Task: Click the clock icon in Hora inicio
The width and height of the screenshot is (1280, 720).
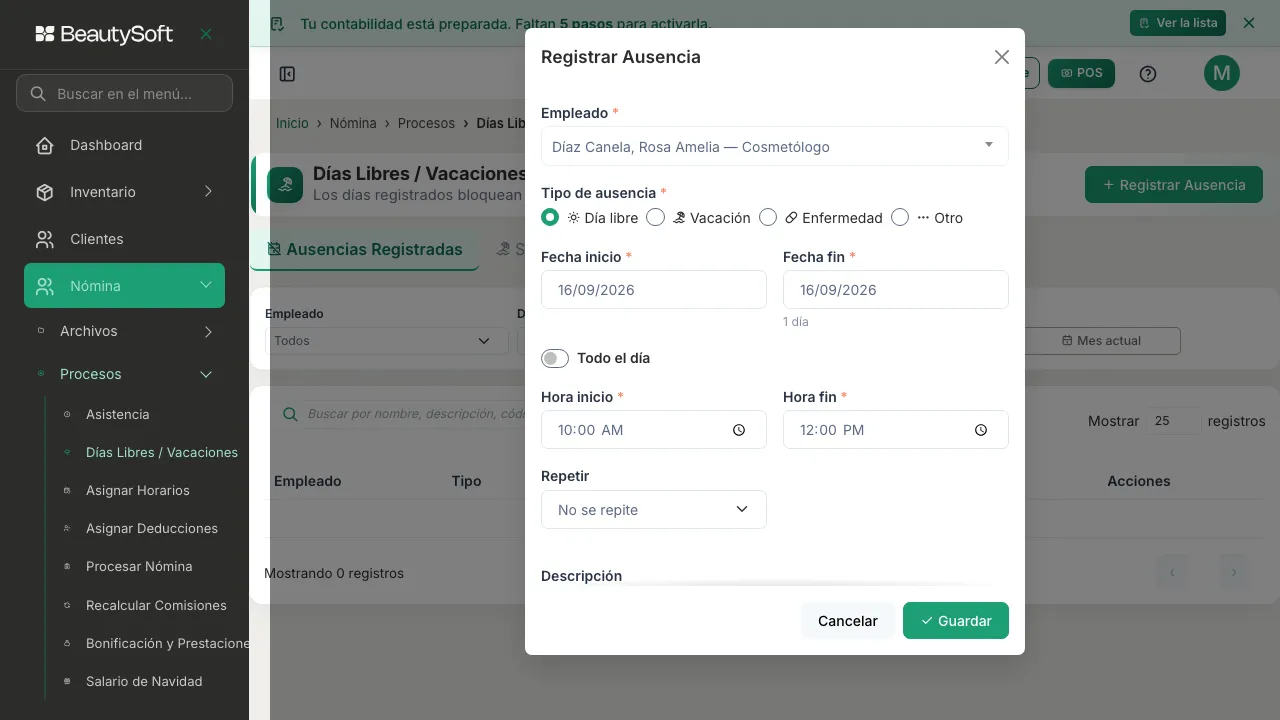Action: (739, 430)
